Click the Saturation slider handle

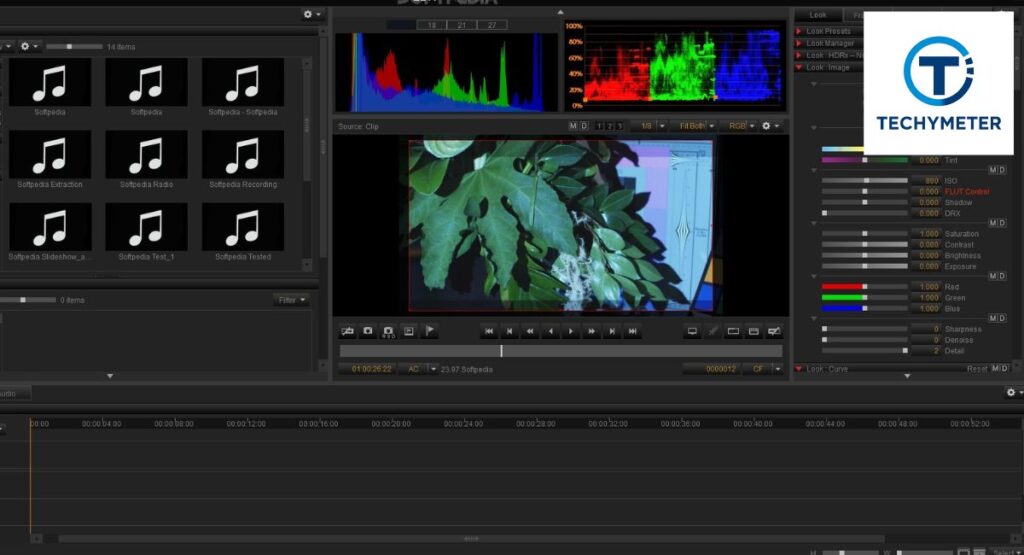865,234
